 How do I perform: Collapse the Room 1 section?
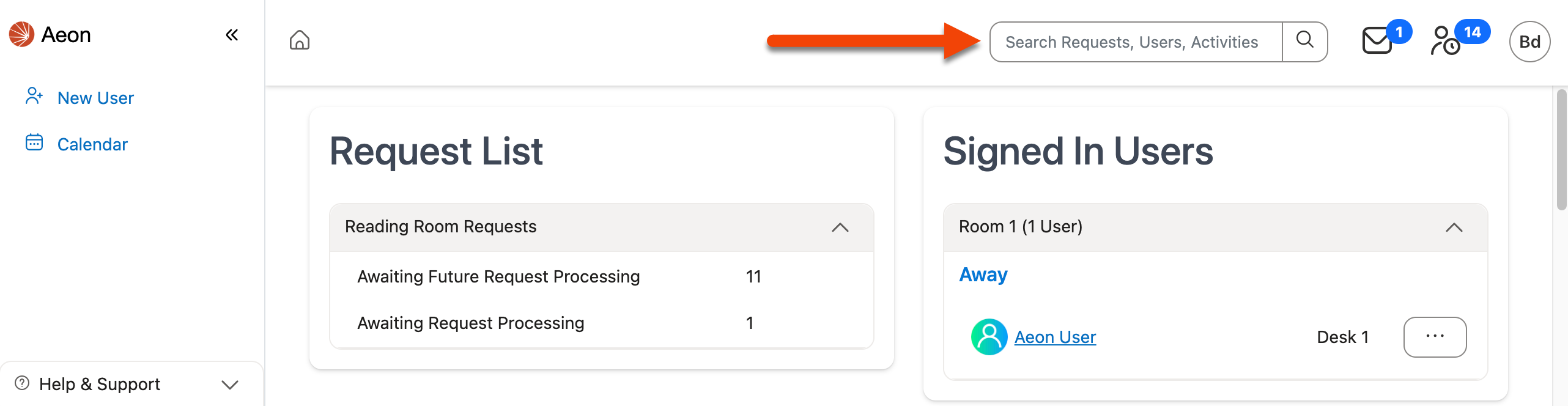(x=1454, y=227)
